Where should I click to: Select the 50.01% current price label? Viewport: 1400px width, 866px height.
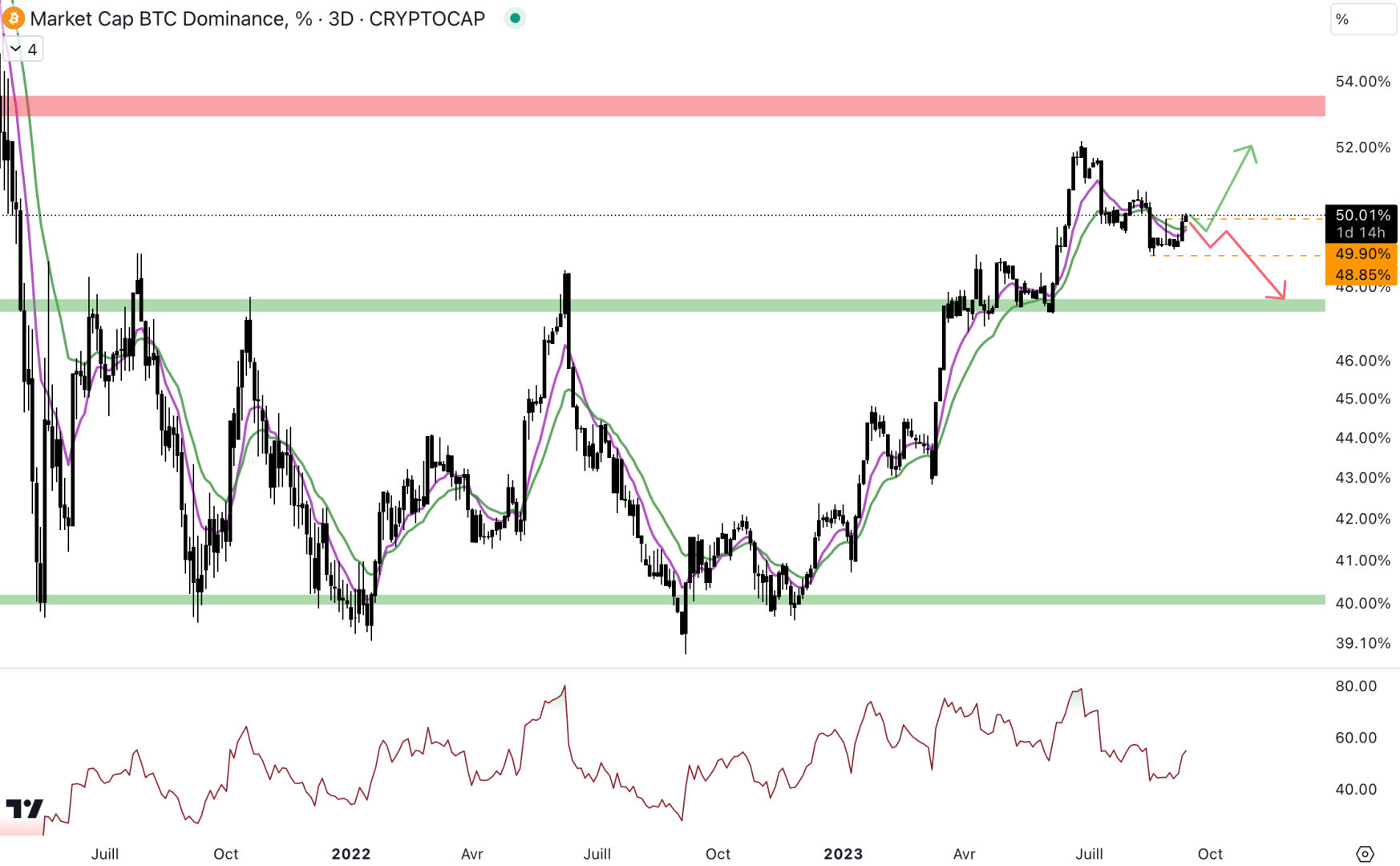(x=1363, y=216)
